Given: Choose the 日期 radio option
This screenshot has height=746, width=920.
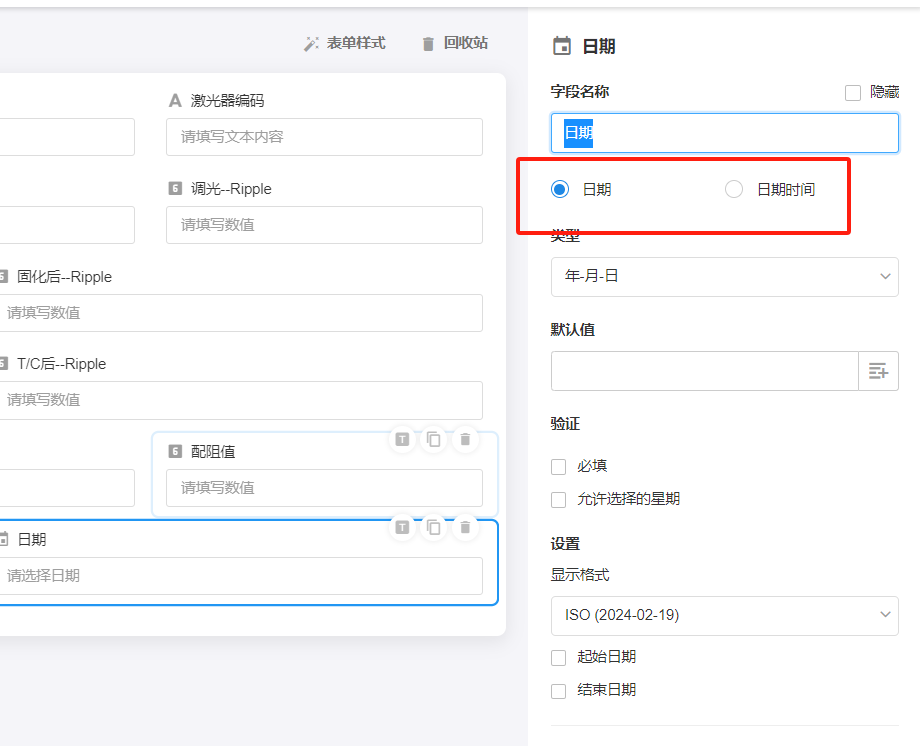Looking at the screenshot, I should click(560, 189).
